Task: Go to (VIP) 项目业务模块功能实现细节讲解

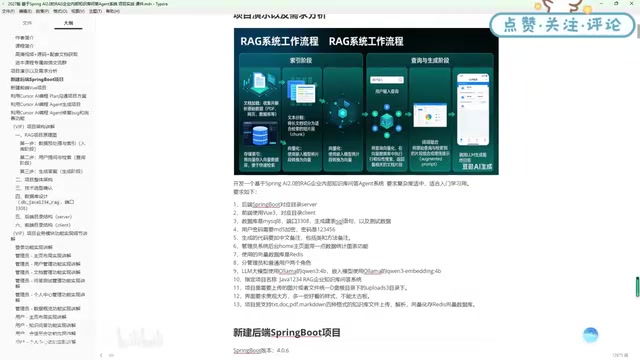Action: [x=49, y=236]
